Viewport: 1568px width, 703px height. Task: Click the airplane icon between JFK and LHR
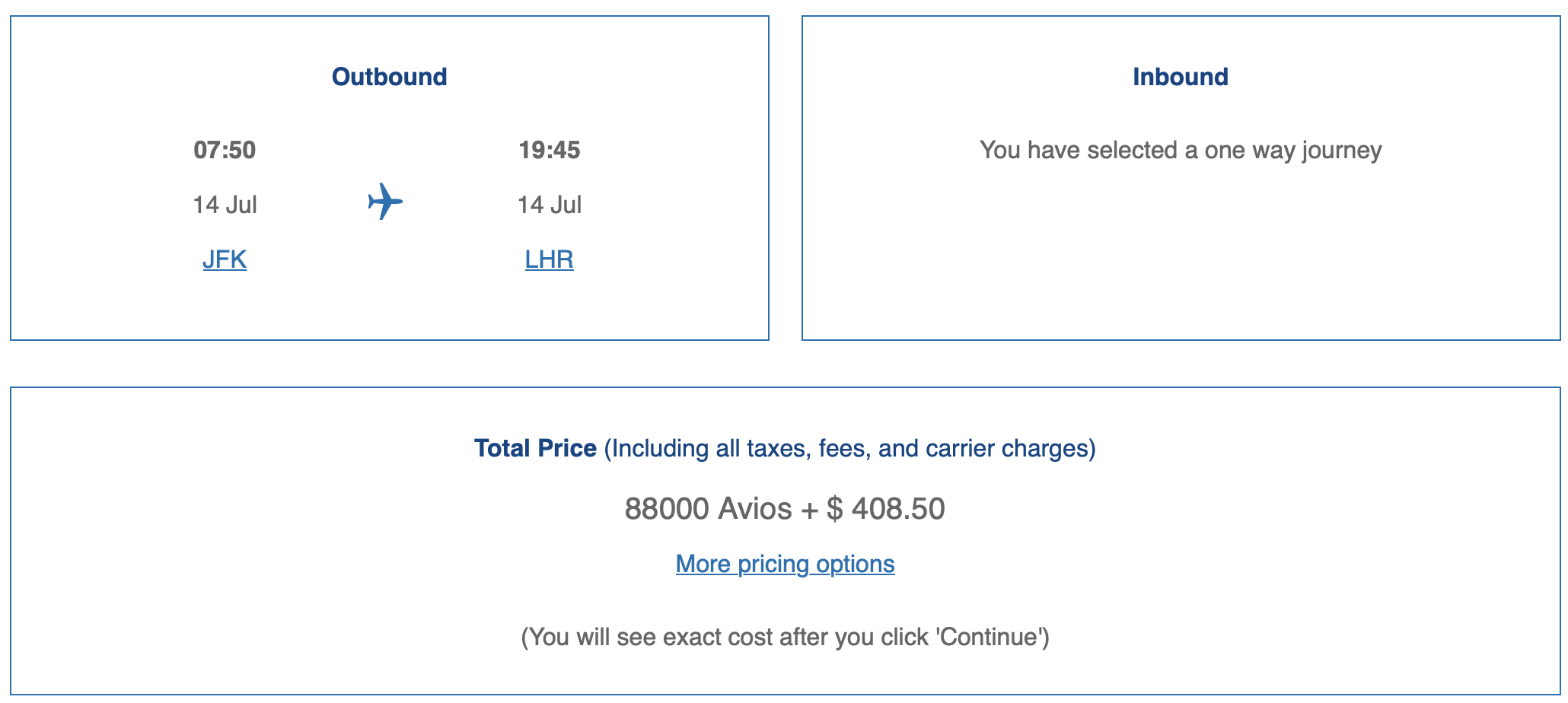click(387, 202)
